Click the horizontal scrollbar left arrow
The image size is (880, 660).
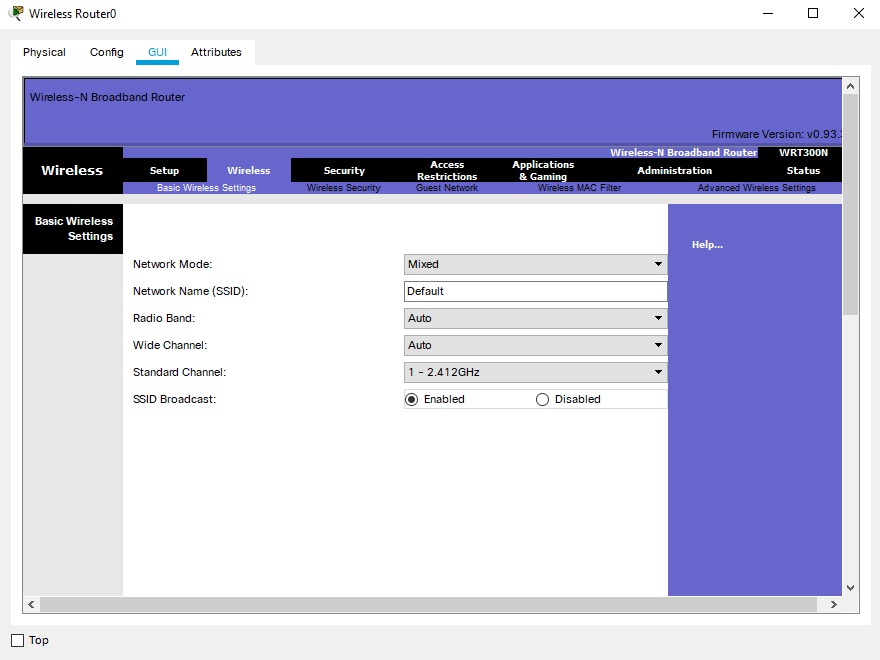point(31,604)
